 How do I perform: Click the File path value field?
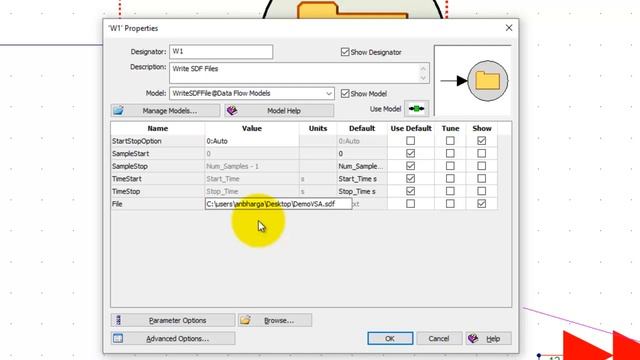pos(278,204)
